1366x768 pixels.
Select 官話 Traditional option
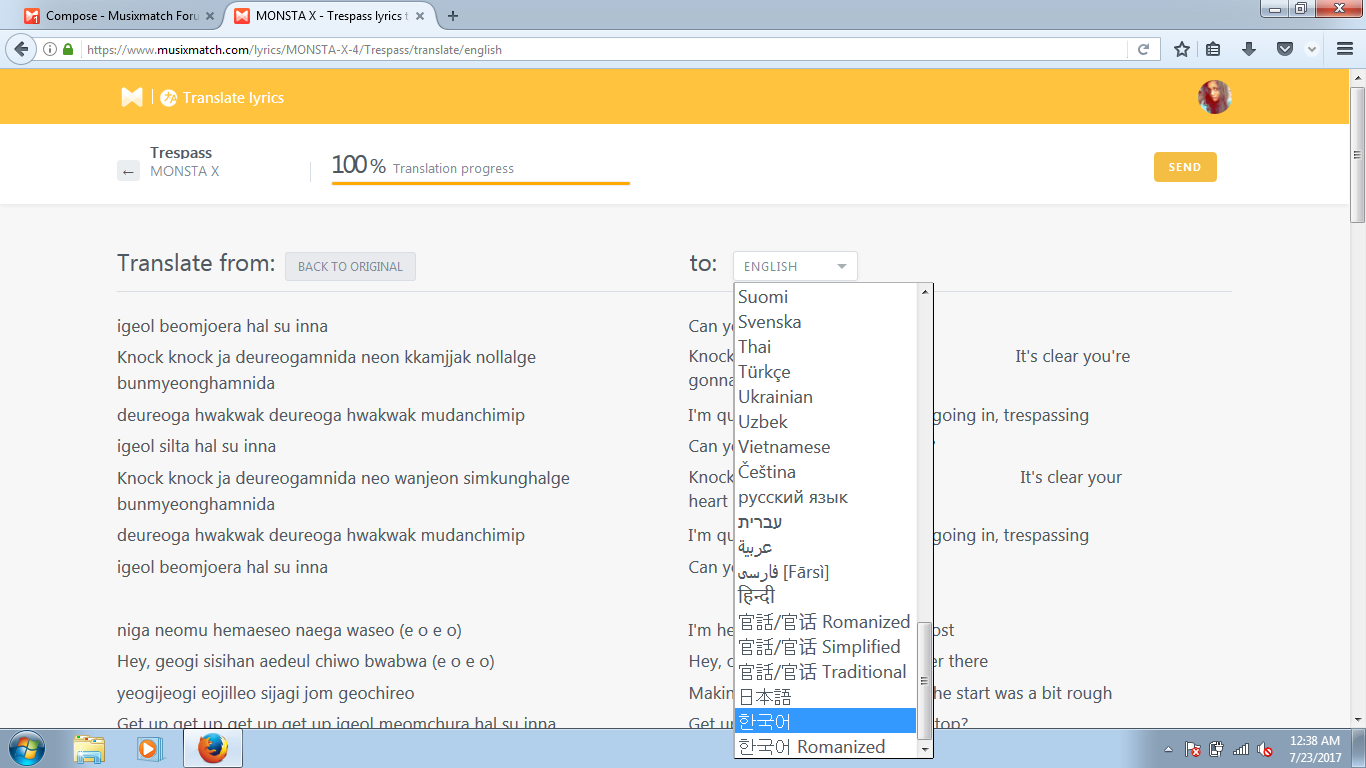(826, 672)
